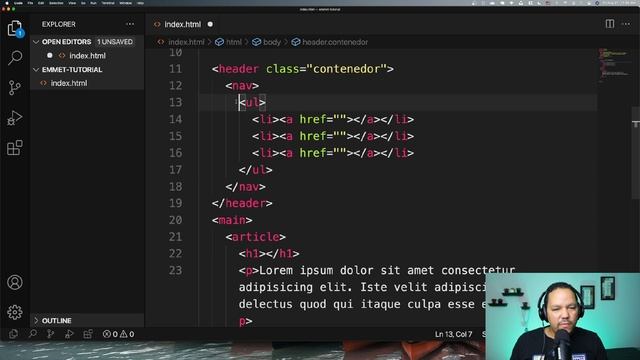Click the <article> tag on line 21

[x=256, y=237]
